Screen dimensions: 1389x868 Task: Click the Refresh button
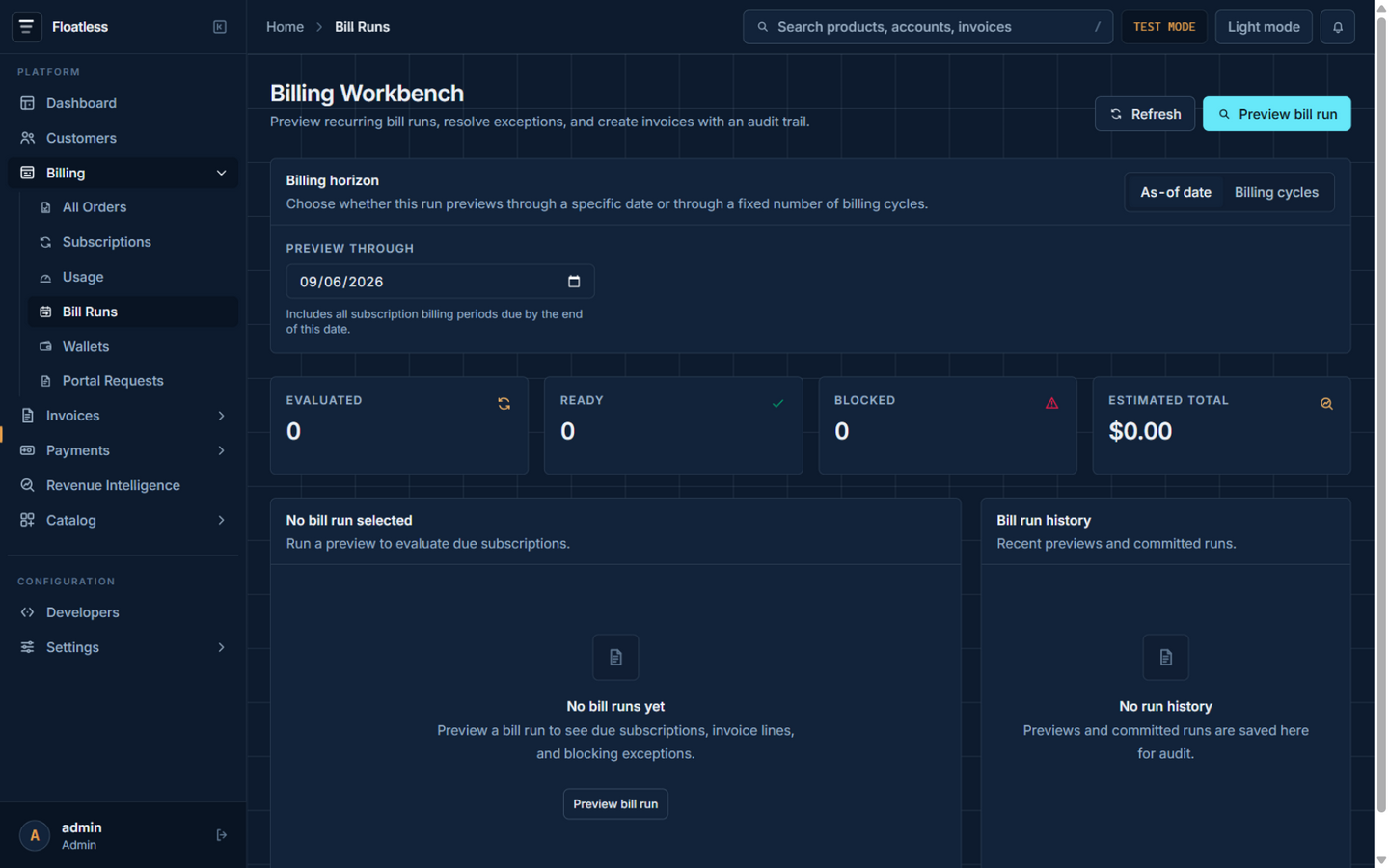pos(1145,114)
